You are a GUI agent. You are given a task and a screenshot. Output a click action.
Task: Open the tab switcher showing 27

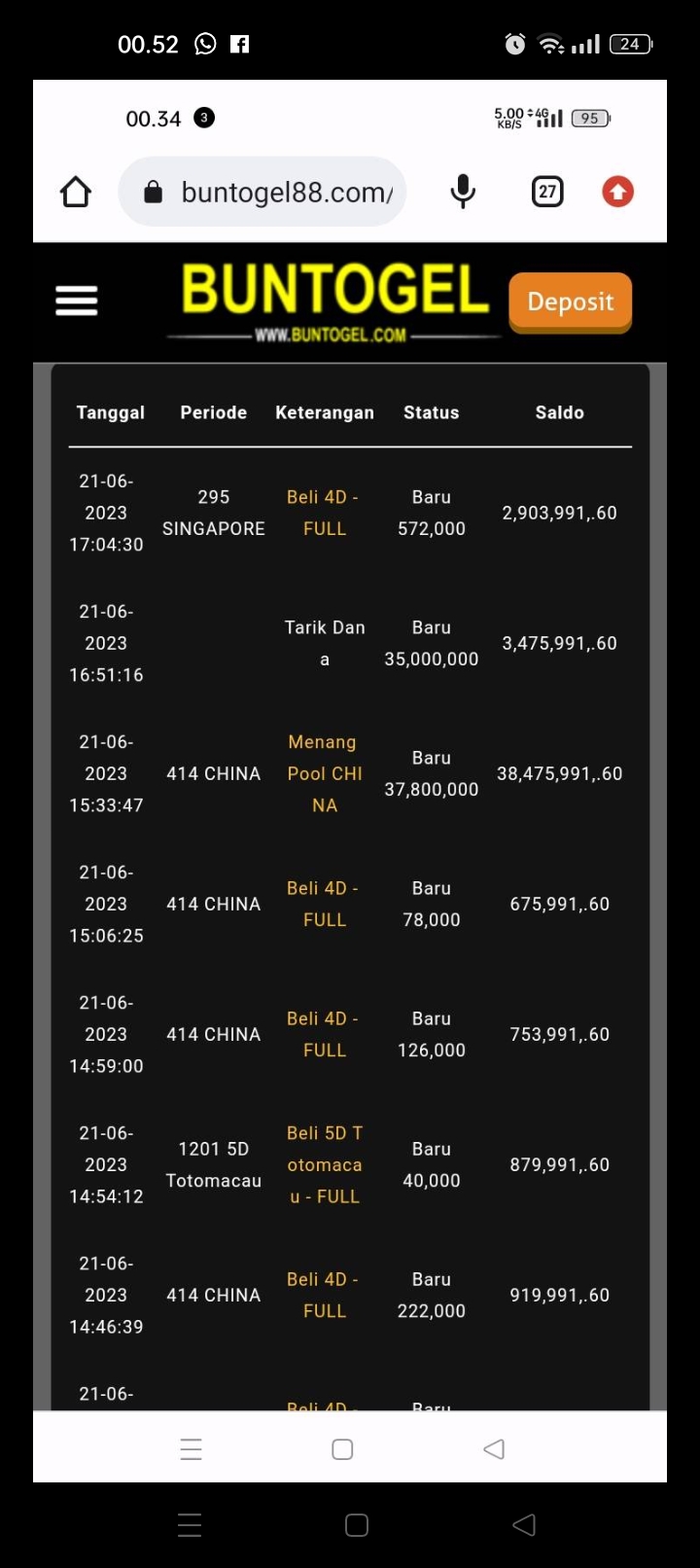coord(547,192)
